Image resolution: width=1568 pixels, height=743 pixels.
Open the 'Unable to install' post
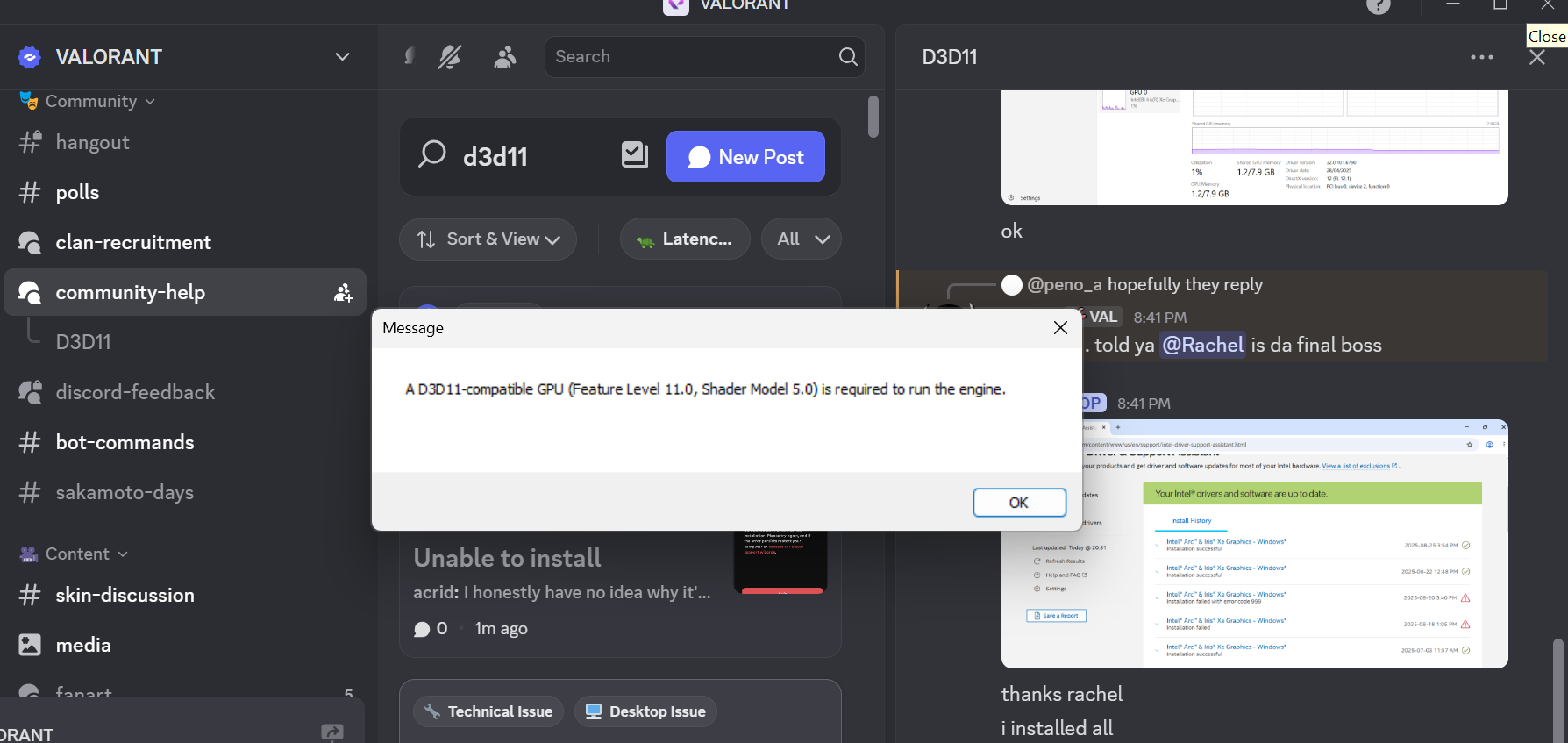(x=507, y=558)
